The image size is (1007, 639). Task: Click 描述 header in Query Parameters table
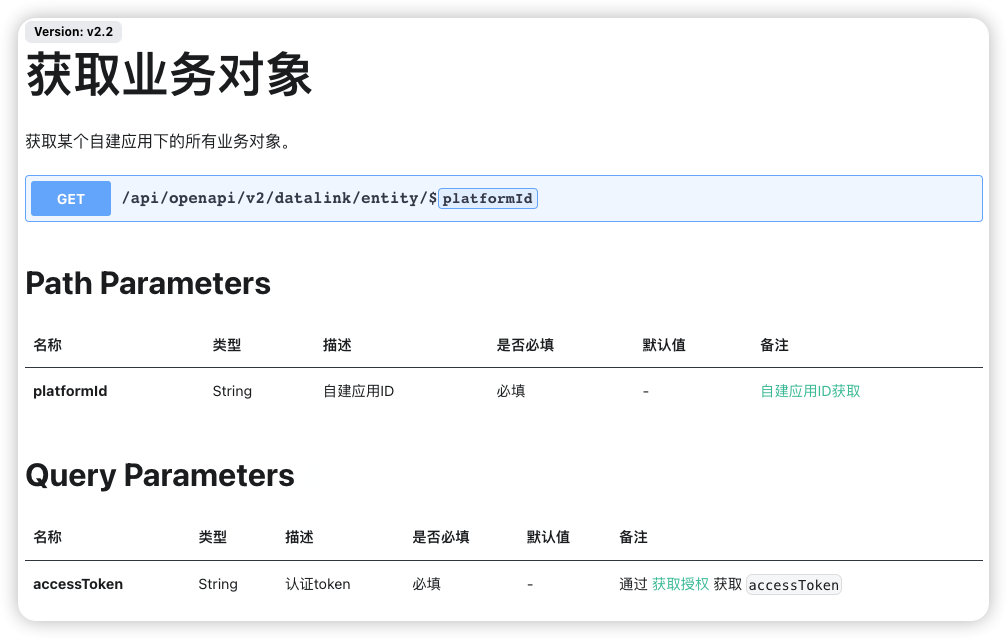pos(299,537)
